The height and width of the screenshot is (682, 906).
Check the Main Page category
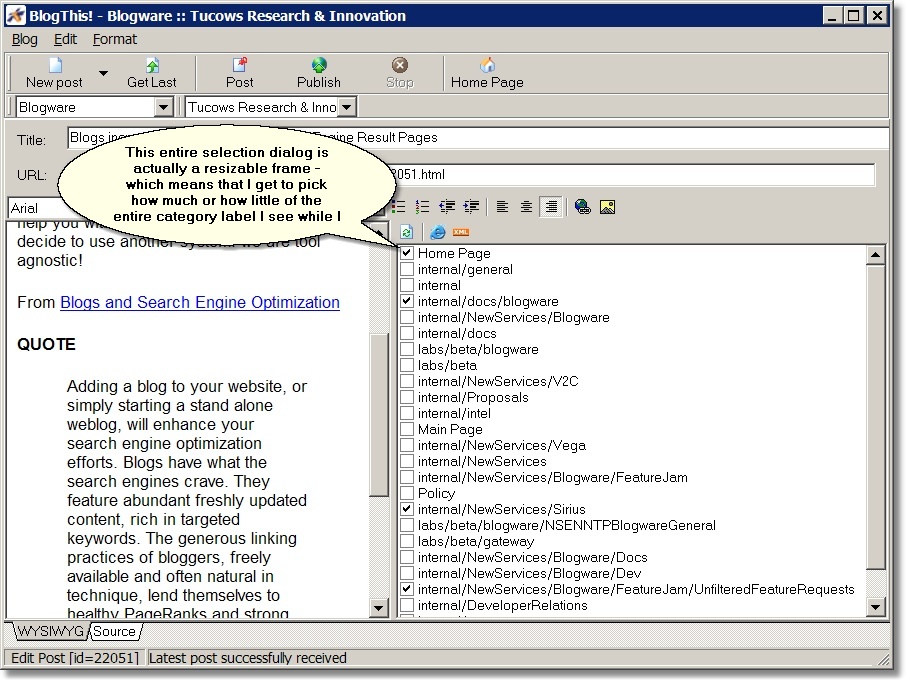pyautogui.click(x=407, y=429)
